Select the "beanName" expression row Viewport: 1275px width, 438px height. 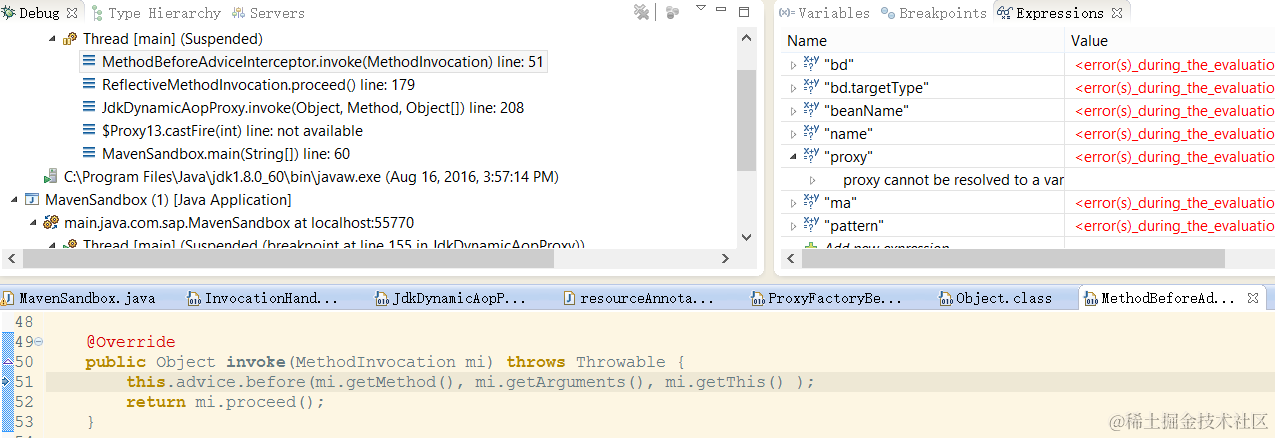coord(1028,110)
